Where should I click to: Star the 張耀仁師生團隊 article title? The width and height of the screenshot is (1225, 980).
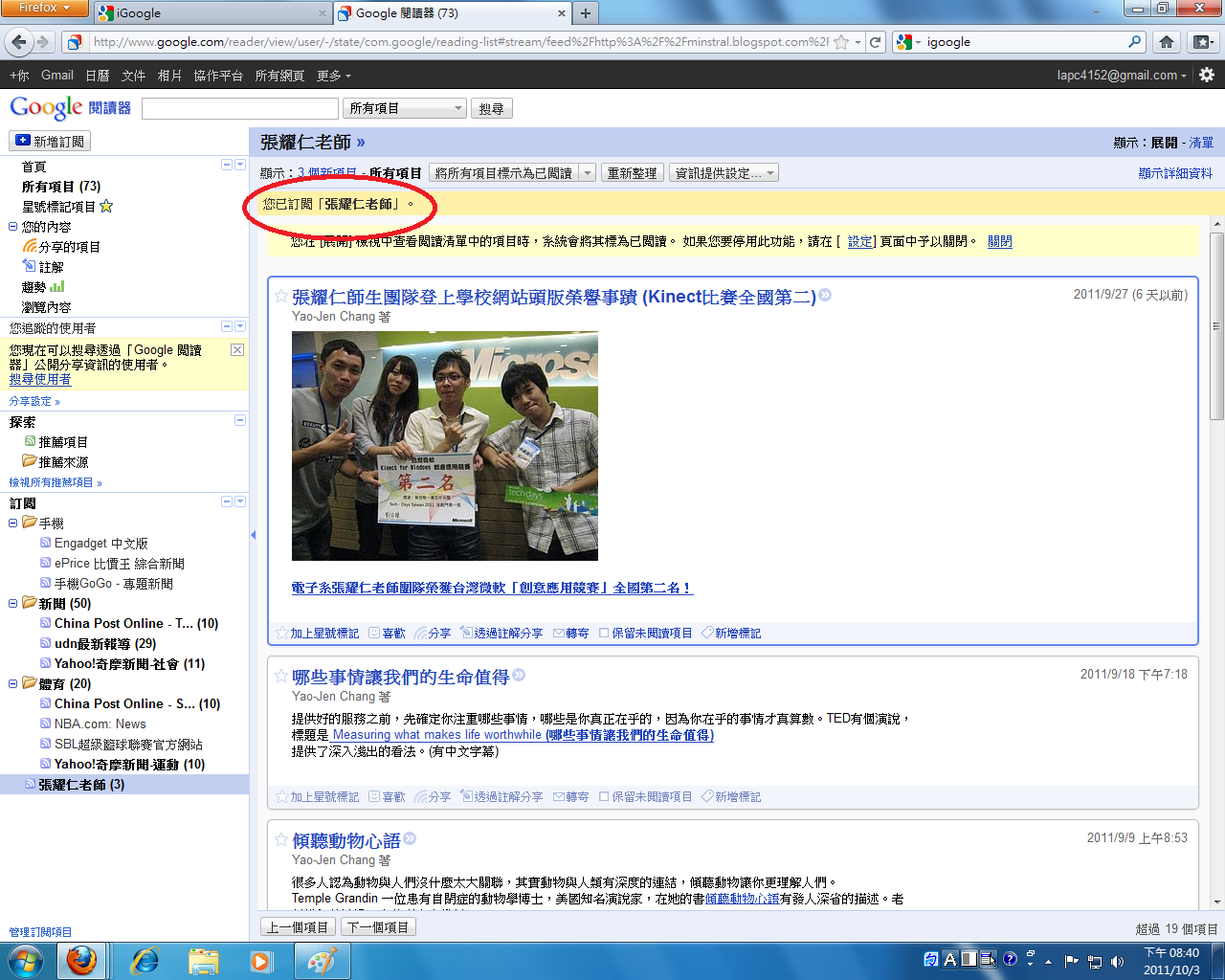[281, 297]
